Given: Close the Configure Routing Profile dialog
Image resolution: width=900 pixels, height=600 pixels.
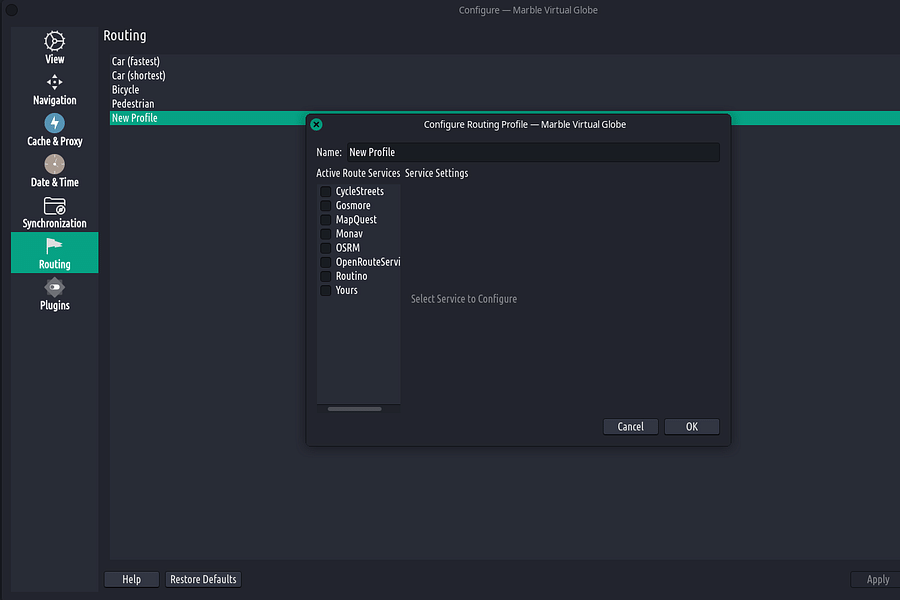Looking at the screenshot, I should coord(316,125).
